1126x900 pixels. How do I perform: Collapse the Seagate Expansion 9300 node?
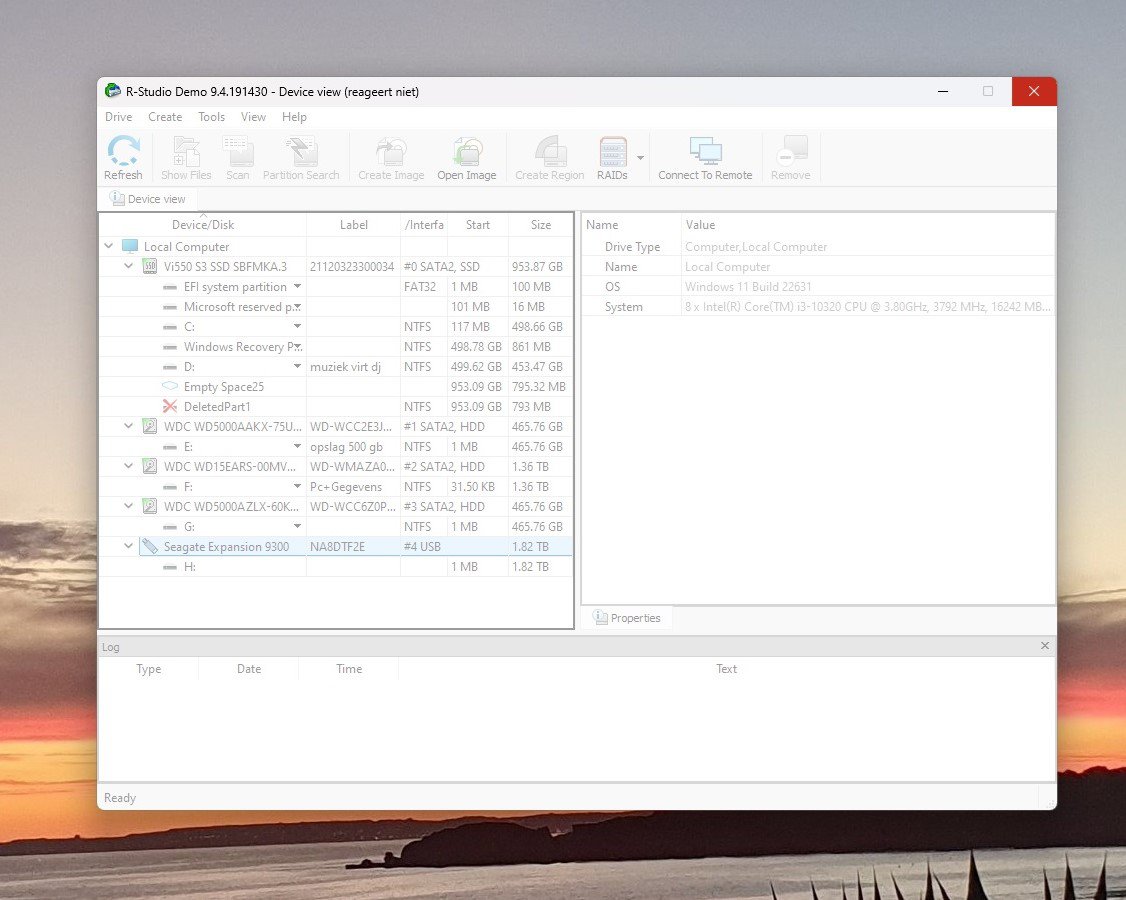point(128,547)
